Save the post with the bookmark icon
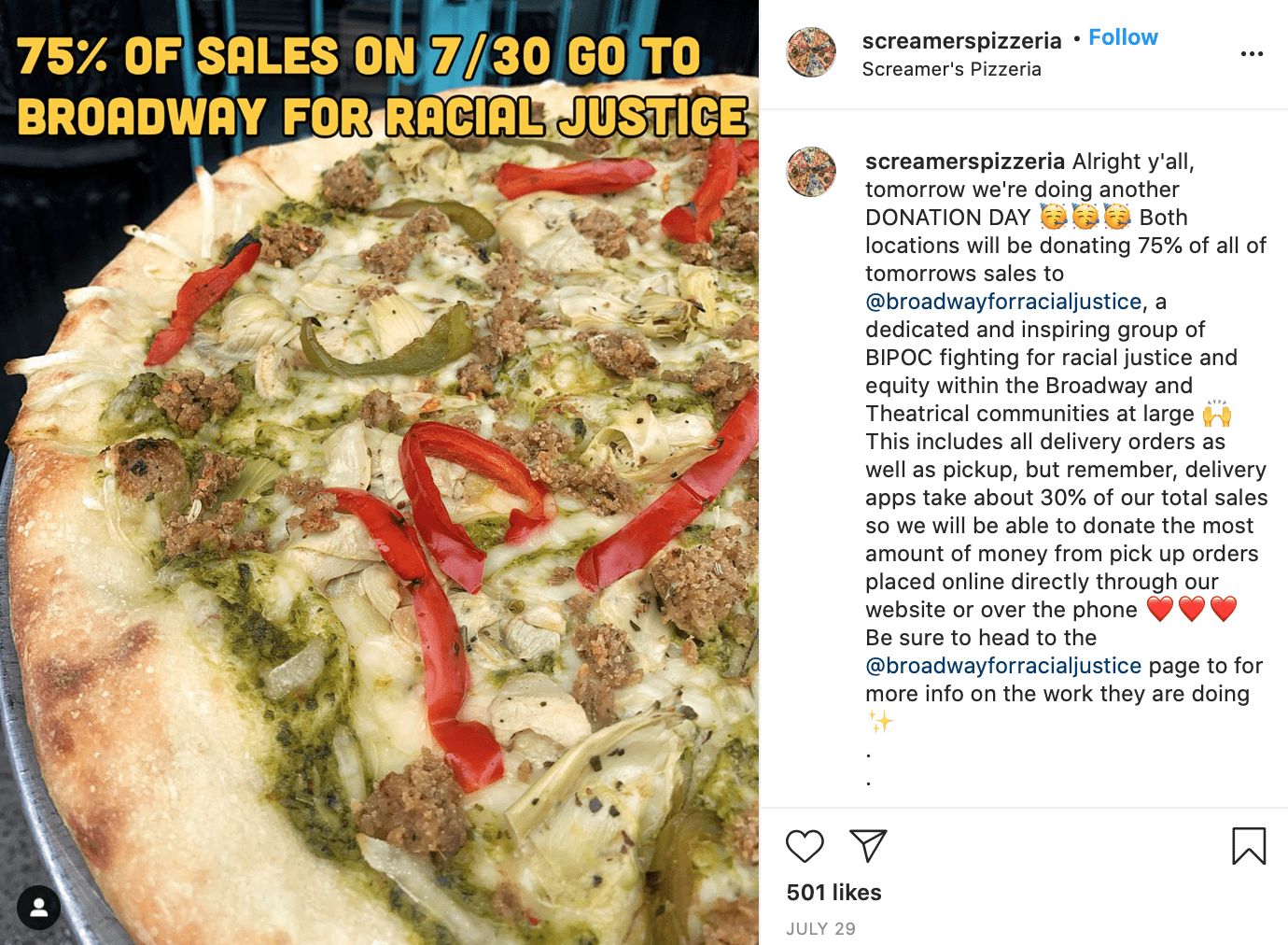This screenshot has height=945, width=1288. click(1249, 846)
